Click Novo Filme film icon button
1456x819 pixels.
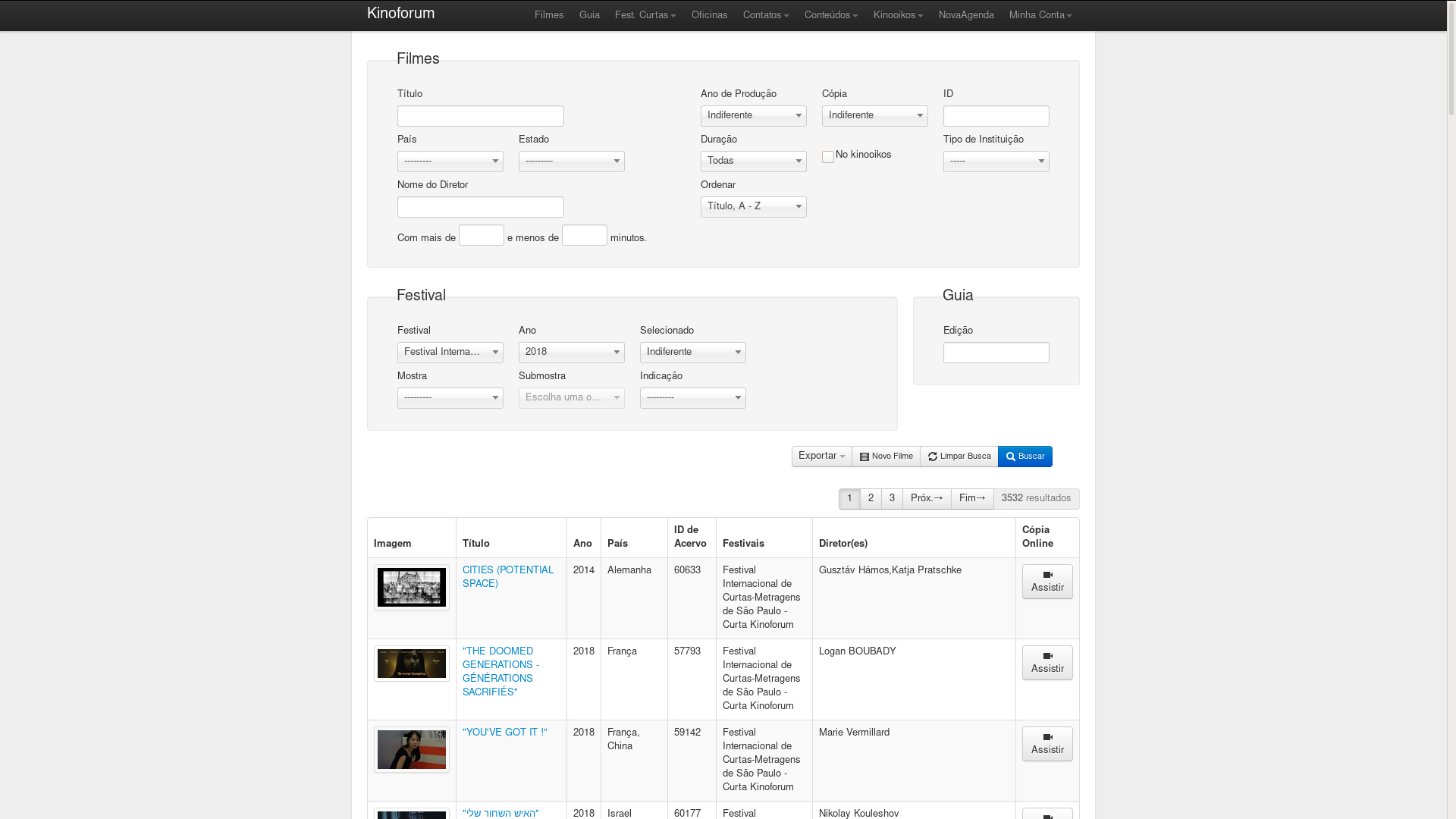click(886, 457)
